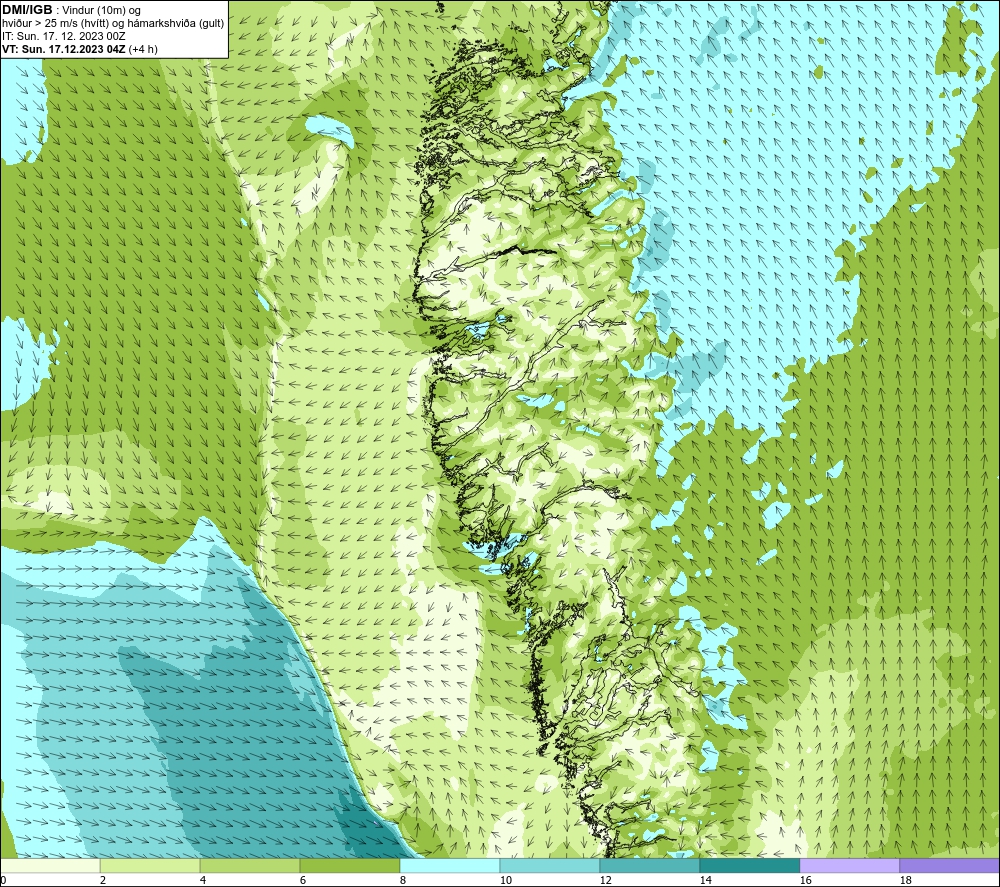The image size is (1000, 887).
Task: Click the 8–10 m/s light cyan legend swatch
Action: [450, 865]
